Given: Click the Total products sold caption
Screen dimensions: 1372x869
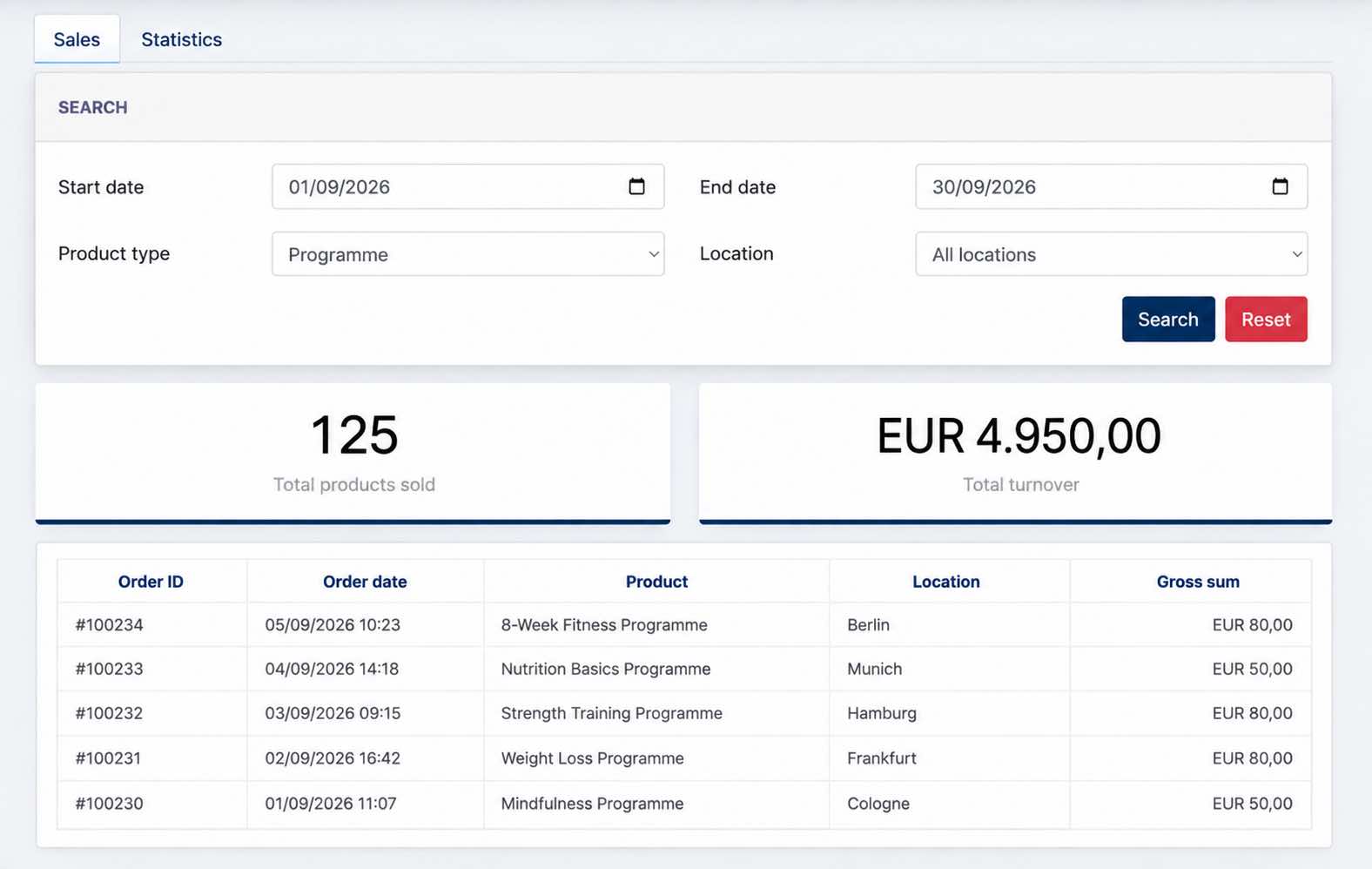Looking at the screenshot, I should [354, 485].
